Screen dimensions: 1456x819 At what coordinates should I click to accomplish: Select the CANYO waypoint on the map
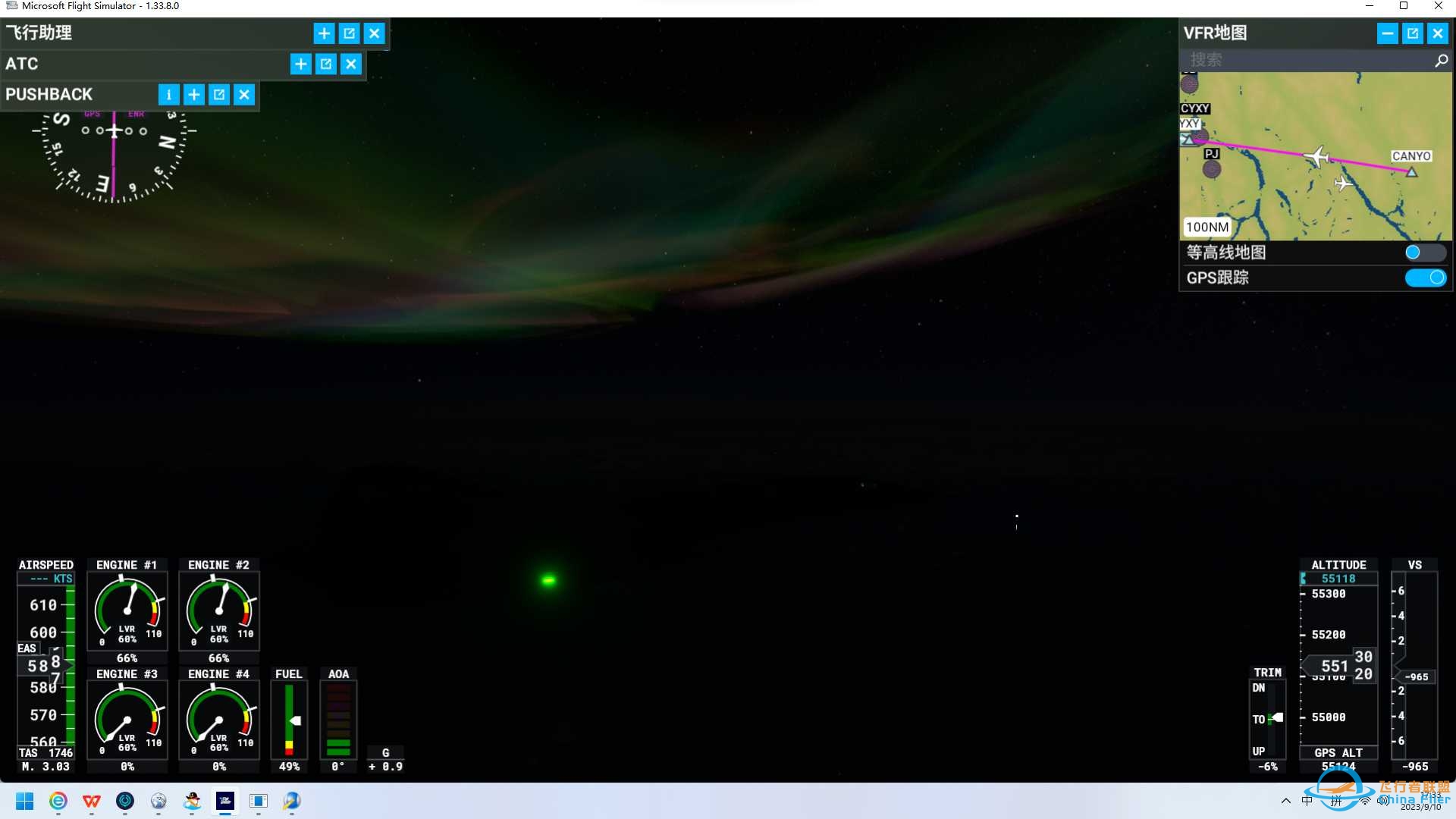click(x=1411, y=172)
